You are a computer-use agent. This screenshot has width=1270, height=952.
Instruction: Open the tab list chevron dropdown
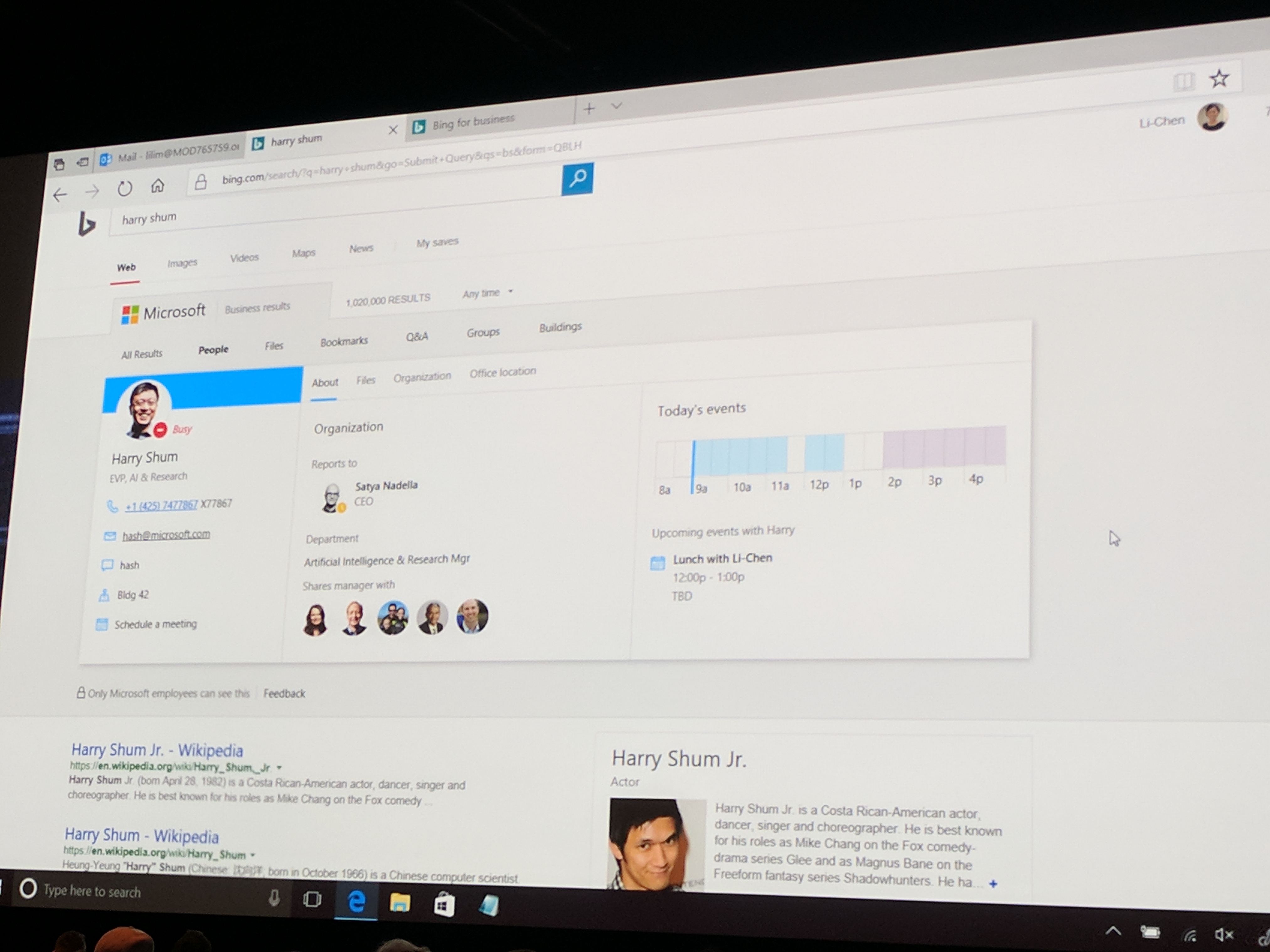pos(616,106)
